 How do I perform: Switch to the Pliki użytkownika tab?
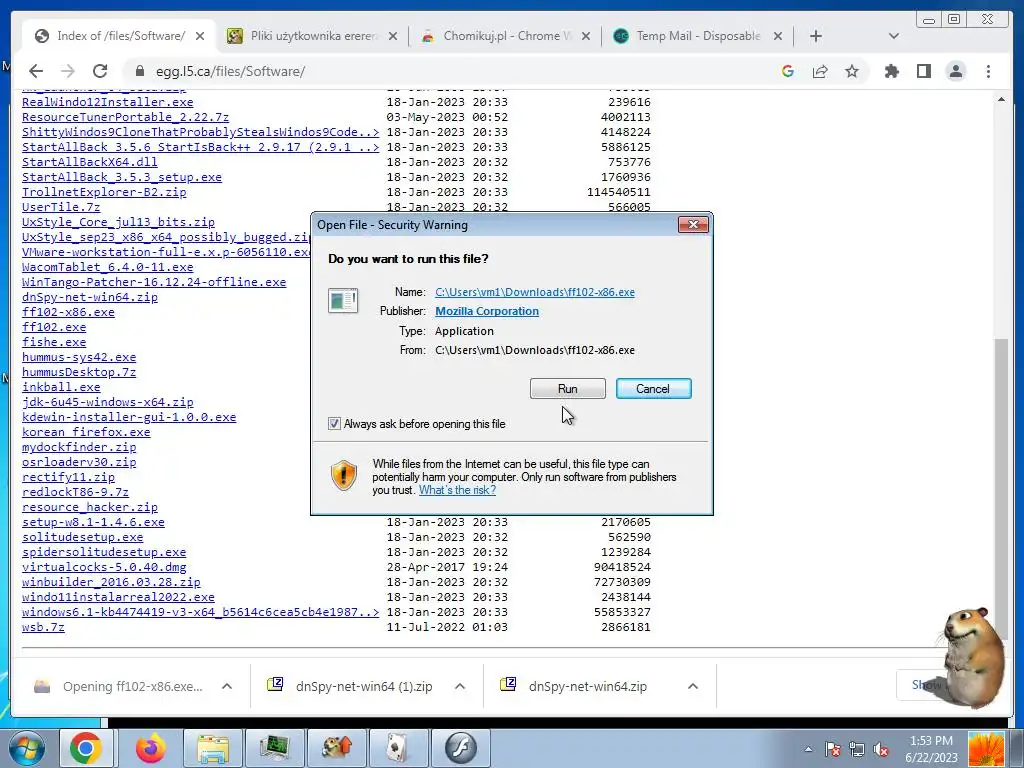tap(312, 36)
